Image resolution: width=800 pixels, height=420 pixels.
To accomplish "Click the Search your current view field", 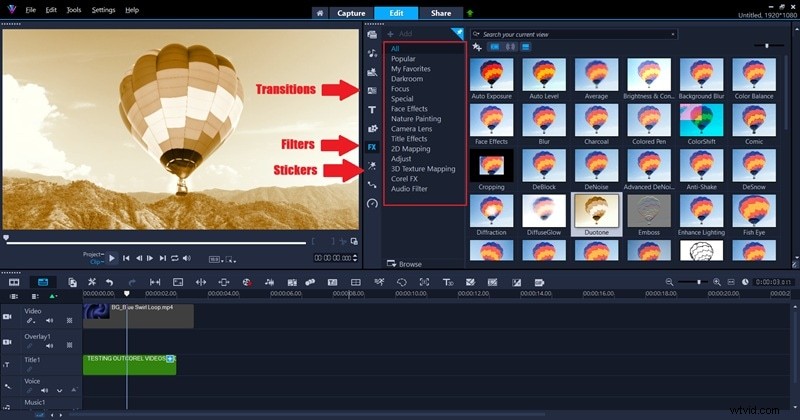I will click(x=574, y=34).
